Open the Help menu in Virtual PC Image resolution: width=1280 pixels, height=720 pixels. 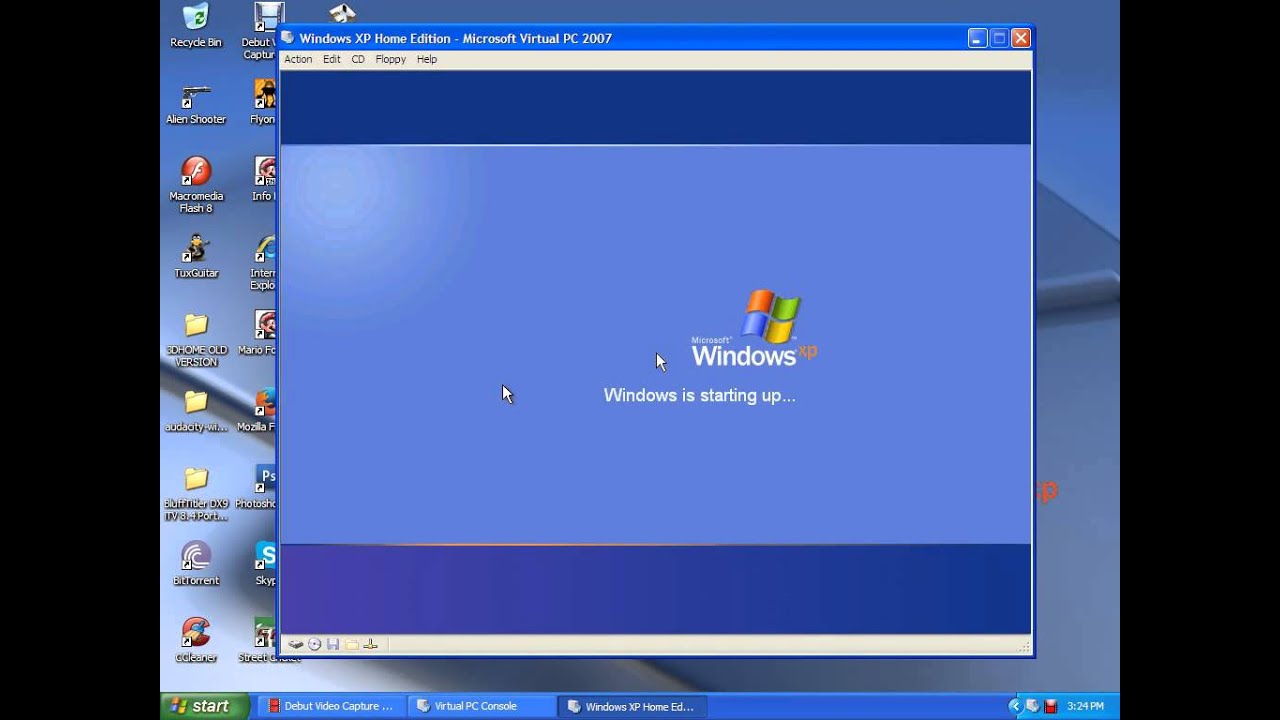pyautogui.click(x=427, y=59)
